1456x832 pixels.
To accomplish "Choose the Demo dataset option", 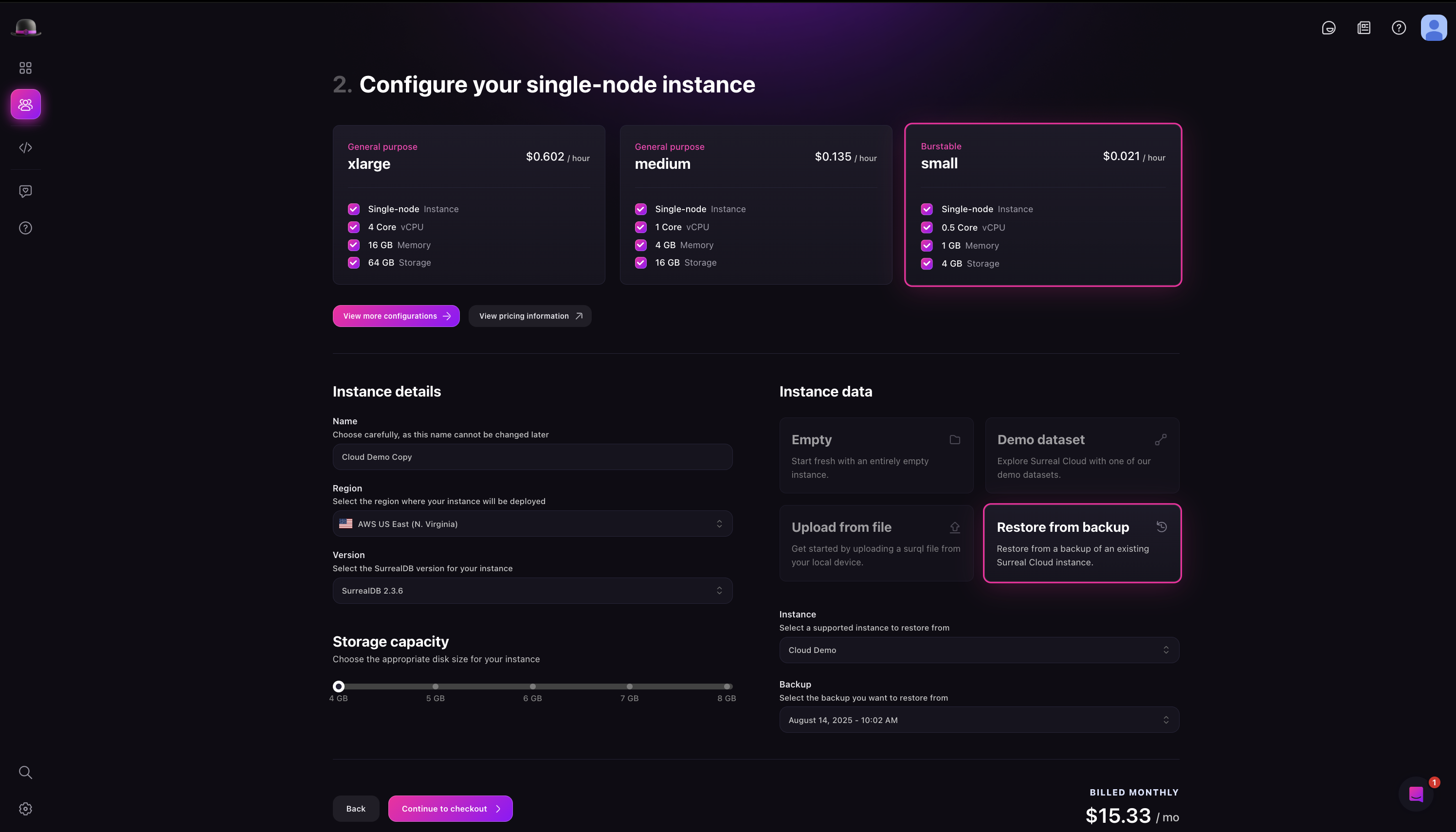I will point(1082,455).
